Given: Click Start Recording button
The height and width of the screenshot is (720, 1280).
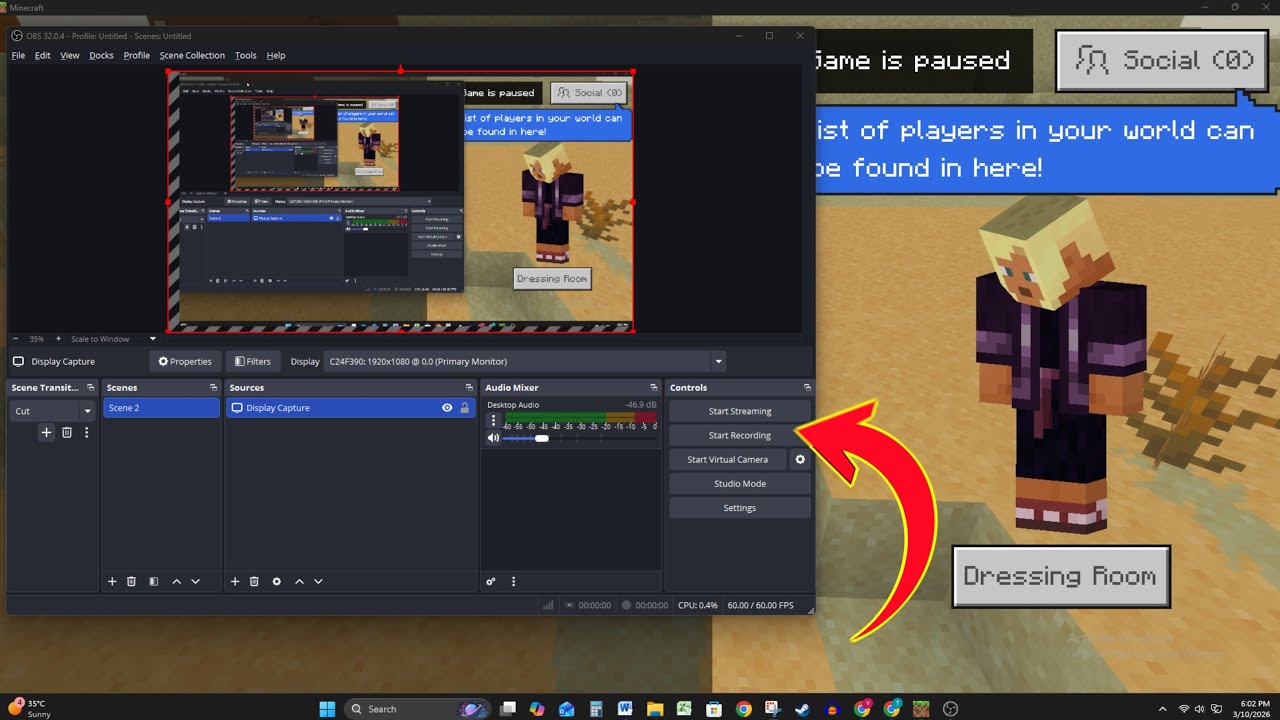Looking at the screenshot, I should (740, 436).
